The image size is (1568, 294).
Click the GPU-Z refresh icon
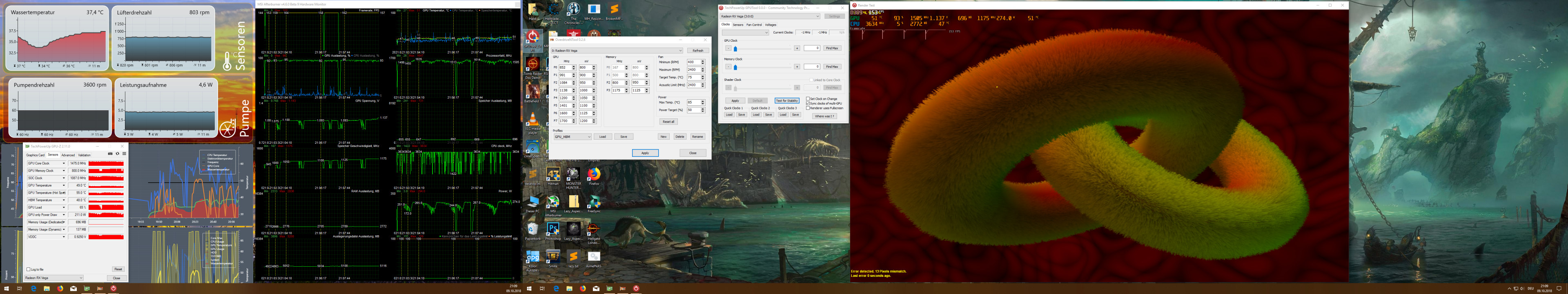point(117,154)
